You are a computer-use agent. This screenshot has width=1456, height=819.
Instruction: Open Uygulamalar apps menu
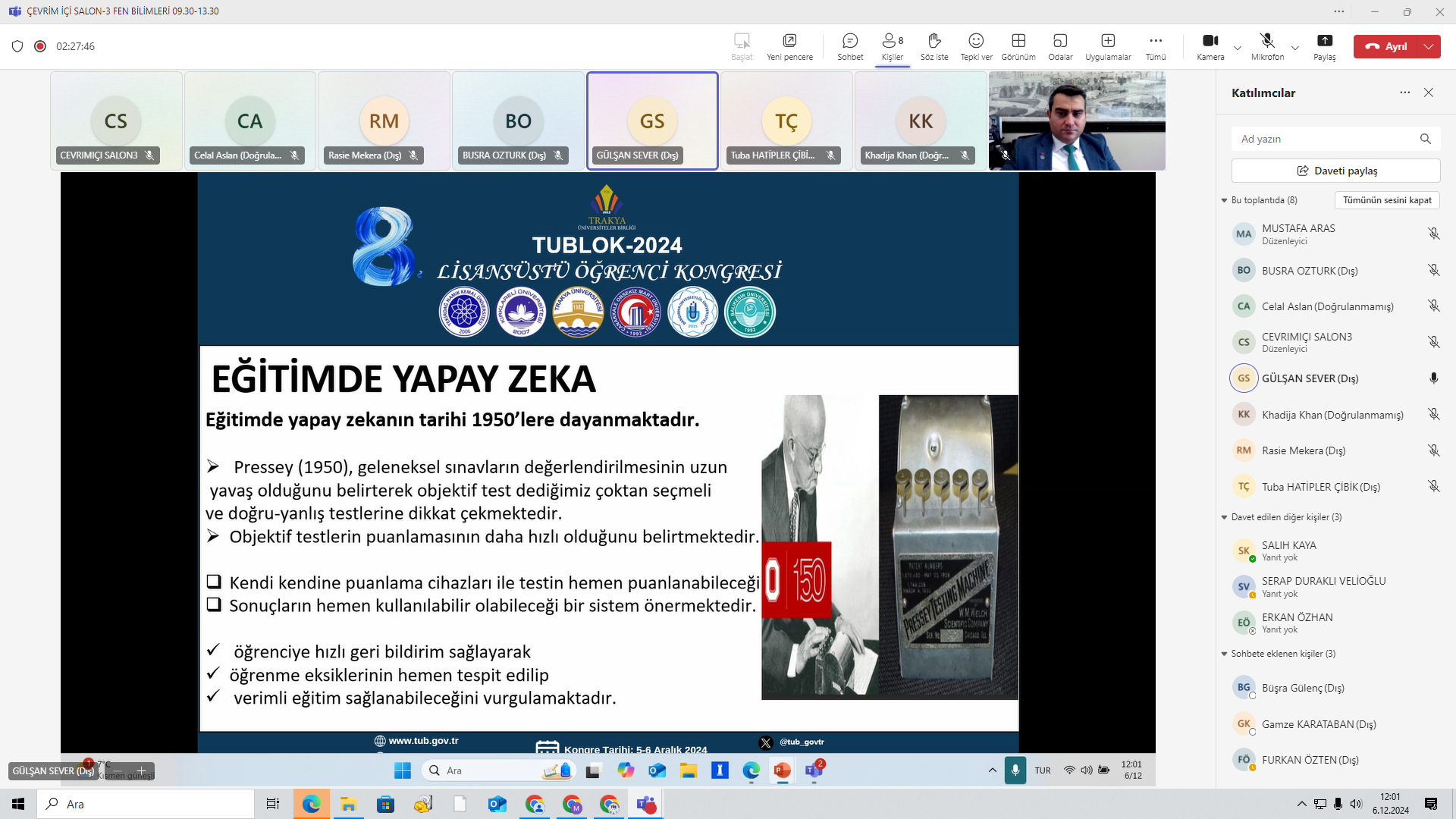pos(1108,46)
